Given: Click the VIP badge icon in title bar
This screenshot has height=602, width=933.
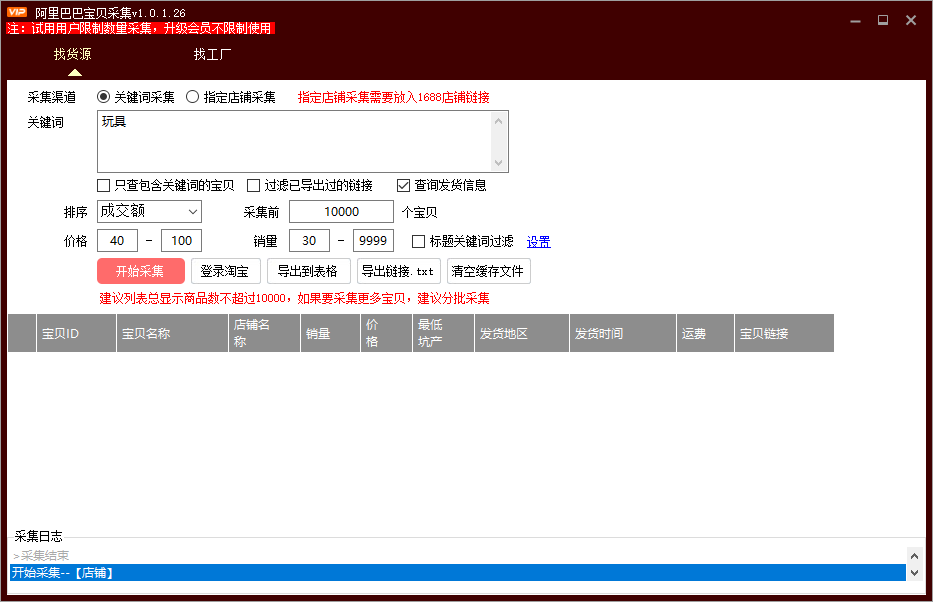Looking at the screenshot, I should 17,12.
